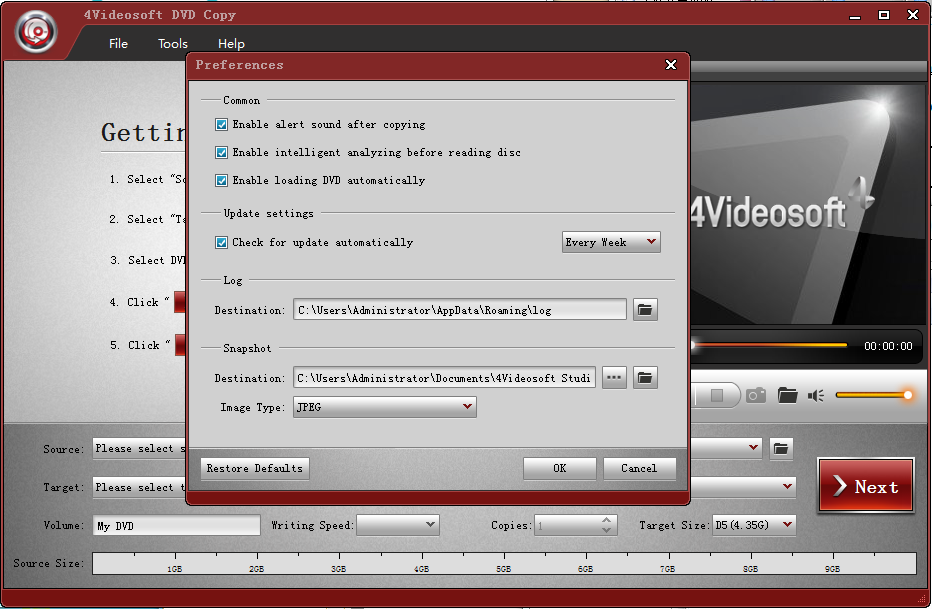Open the Snapshot destination folder icon

click(645, 378)
